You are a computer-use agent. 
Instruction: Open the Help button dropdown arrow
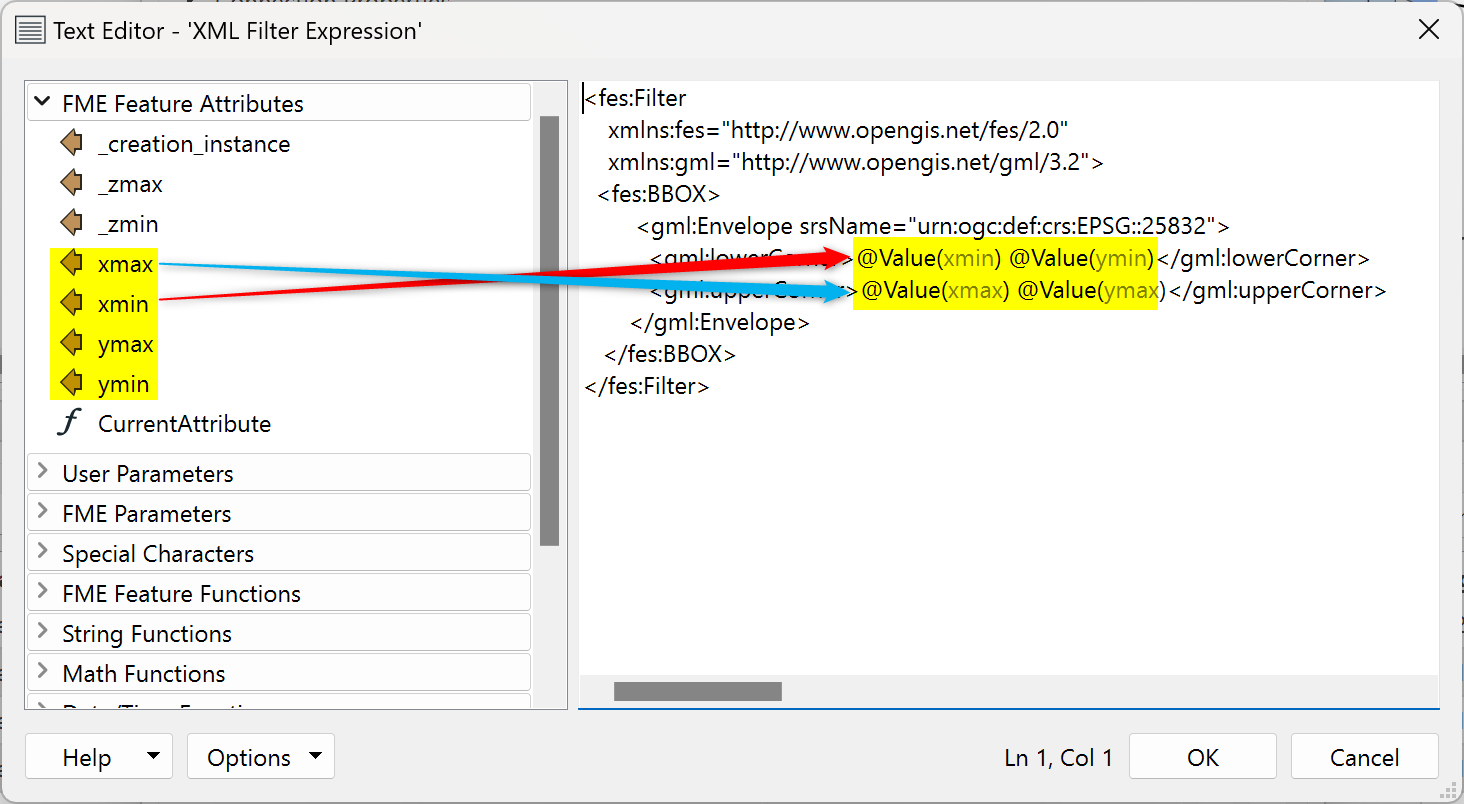tap(153, 757)
